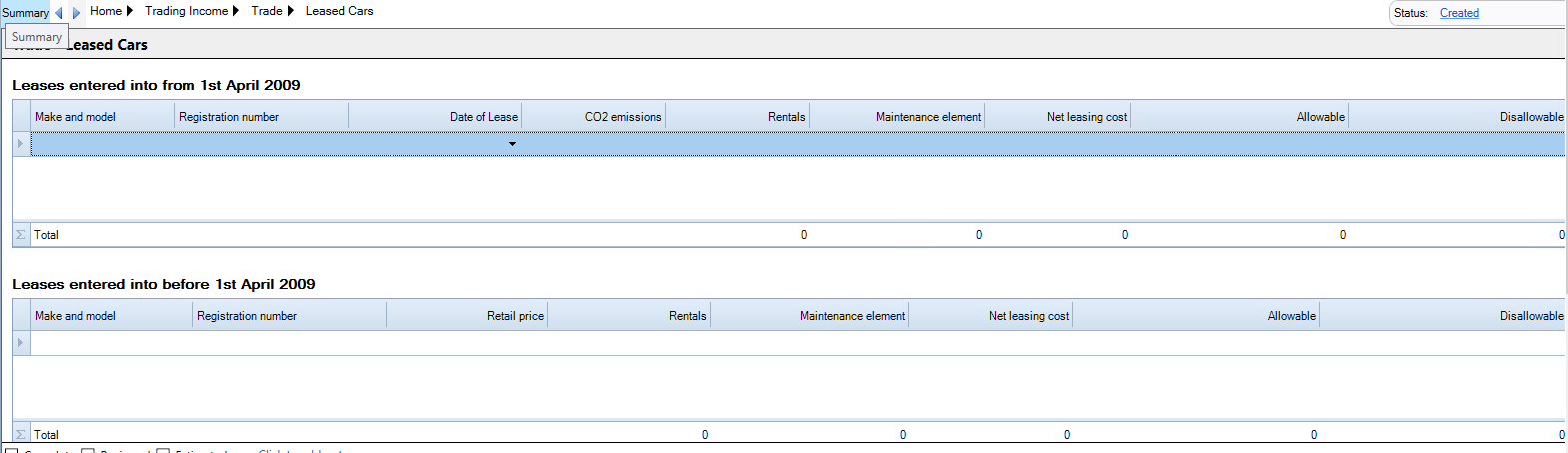Open the dropdown in the selected lease row
Screen dimensions: 1568x453
512,144
